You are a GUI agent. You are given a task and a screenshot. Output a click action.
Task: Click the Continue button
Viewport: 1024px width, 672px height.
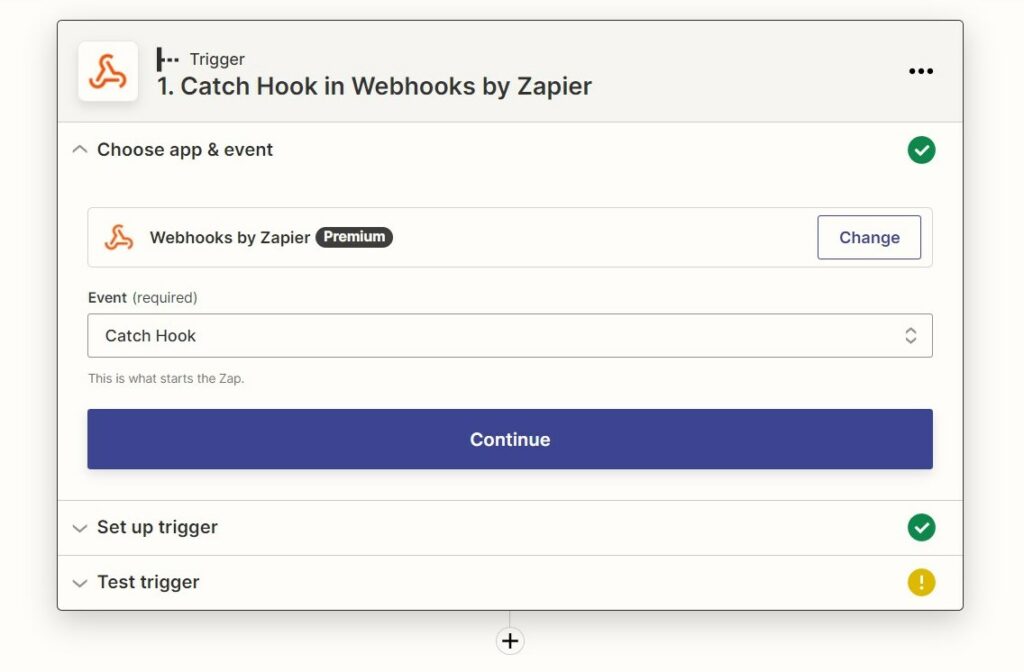510,439
